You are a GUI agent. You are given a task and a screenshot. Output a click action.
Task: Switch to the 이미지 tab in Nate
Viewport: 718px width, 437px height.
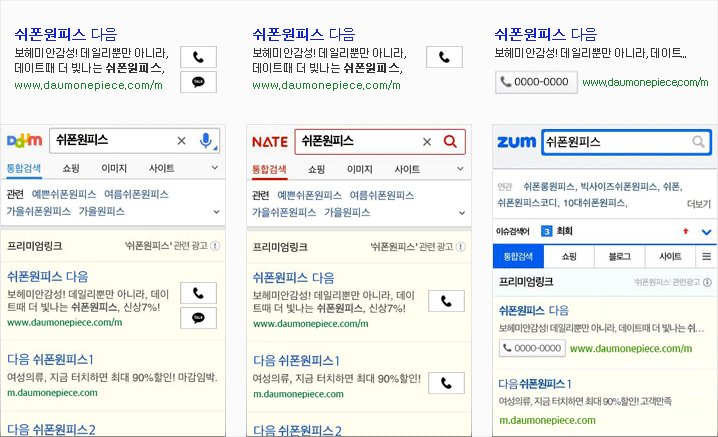click(x=360, y=169)
